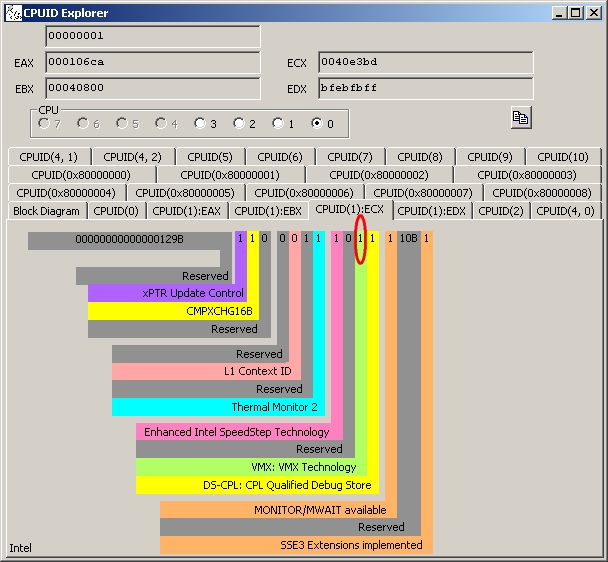Viewport: 608px width, 562px height.
Task: Click the cyan Thermal Monitor 2 bar
Action: pos(218,407)
